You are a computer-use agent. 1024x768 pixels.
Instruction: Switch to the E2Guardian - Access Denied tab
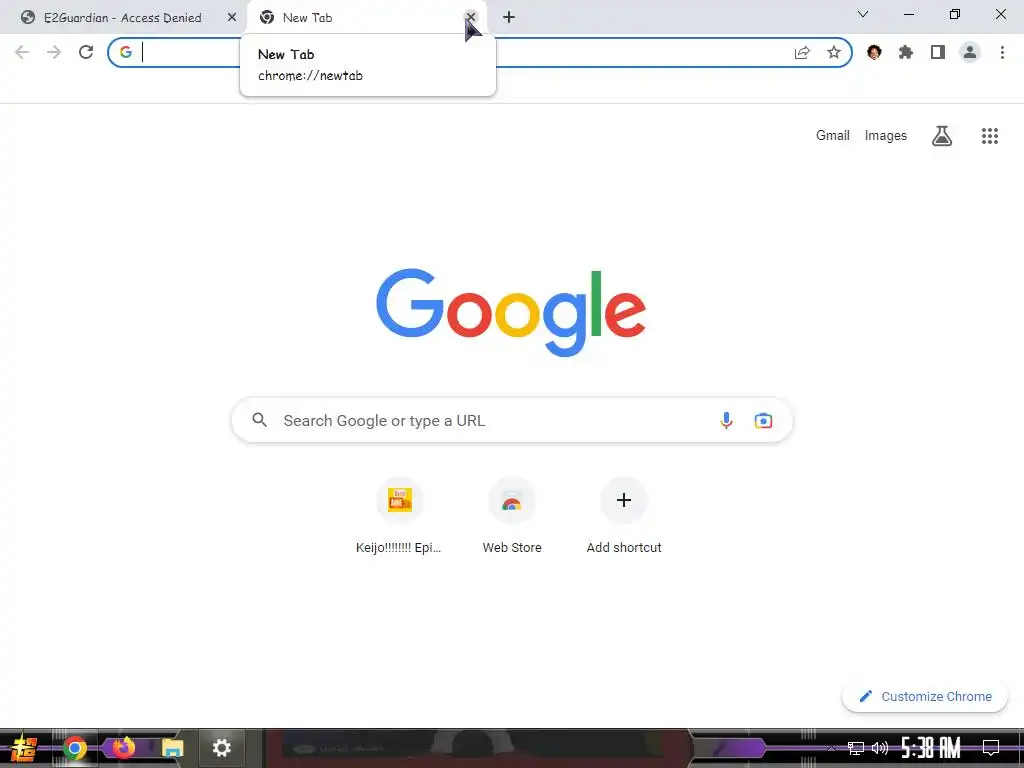[x=122, y=18]
